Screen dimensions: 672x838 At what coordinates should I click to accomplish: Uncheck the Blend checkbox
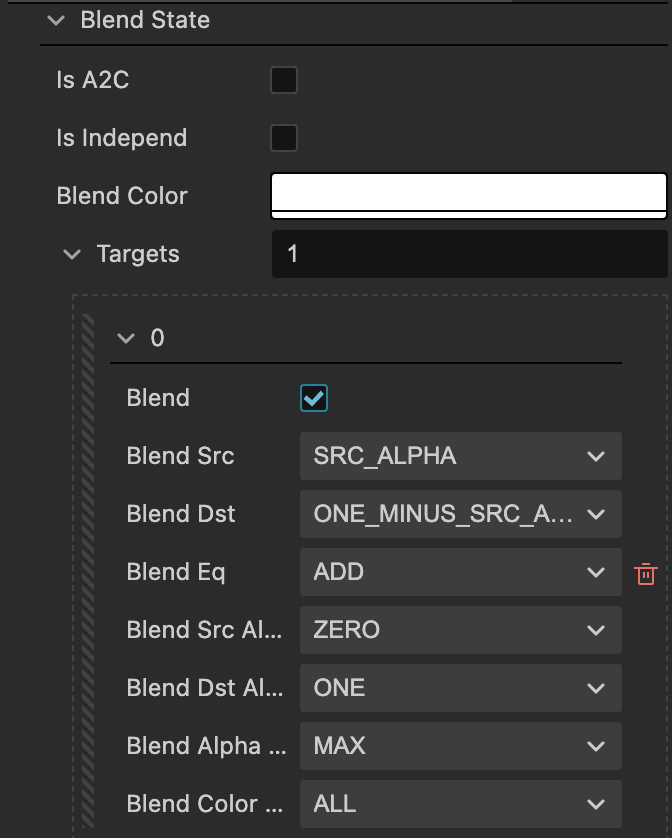314,398
